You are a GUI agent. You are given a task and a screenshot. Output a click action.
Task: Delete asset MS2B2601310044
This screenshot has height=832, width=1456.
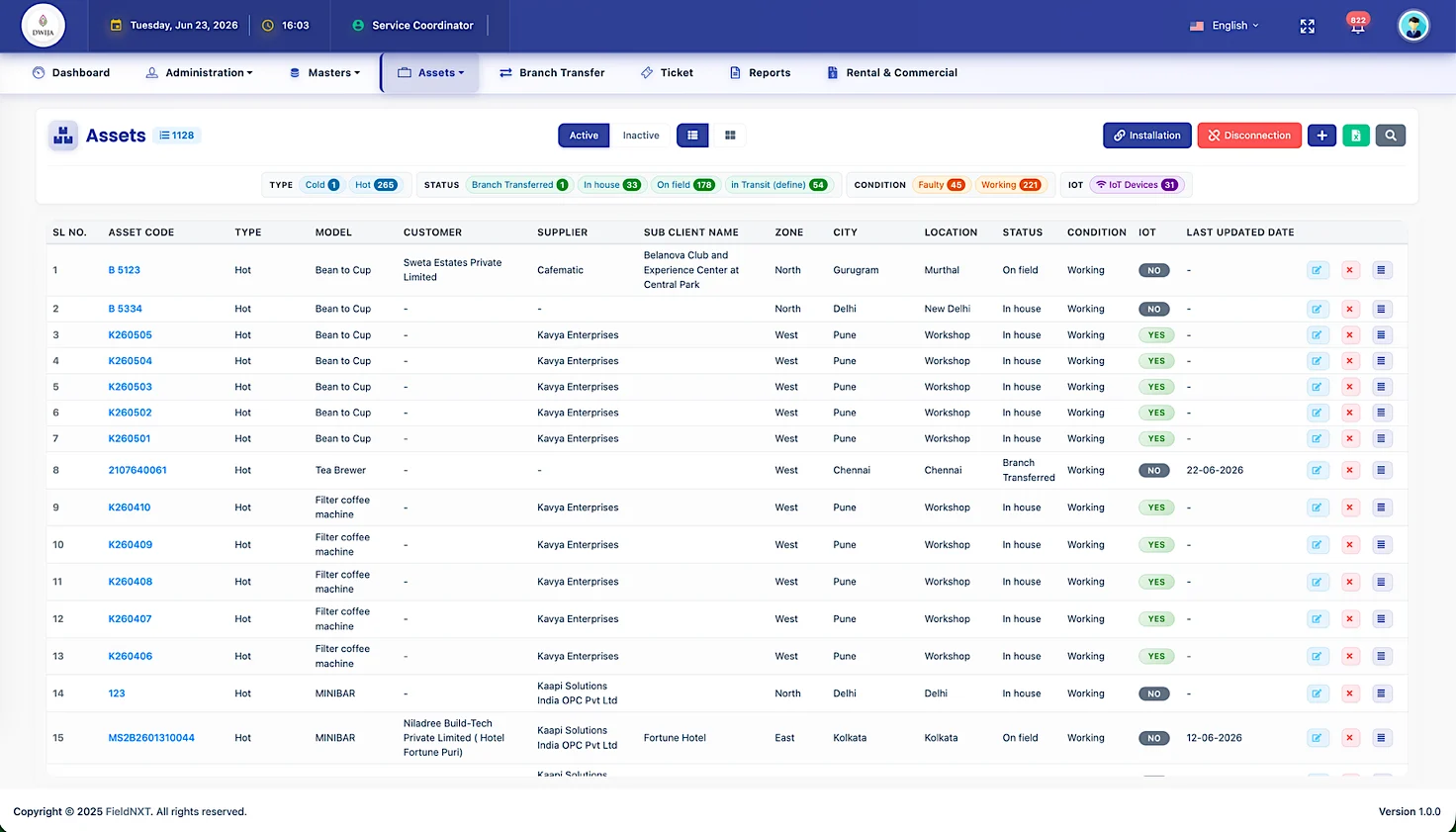(1350, 738)
